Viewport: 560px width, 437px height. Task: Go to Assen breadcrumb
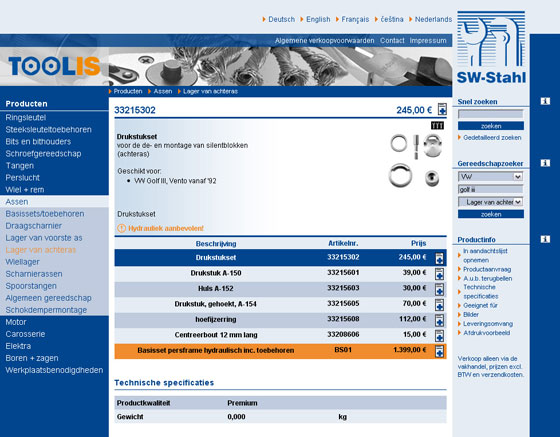coord(162,91)
